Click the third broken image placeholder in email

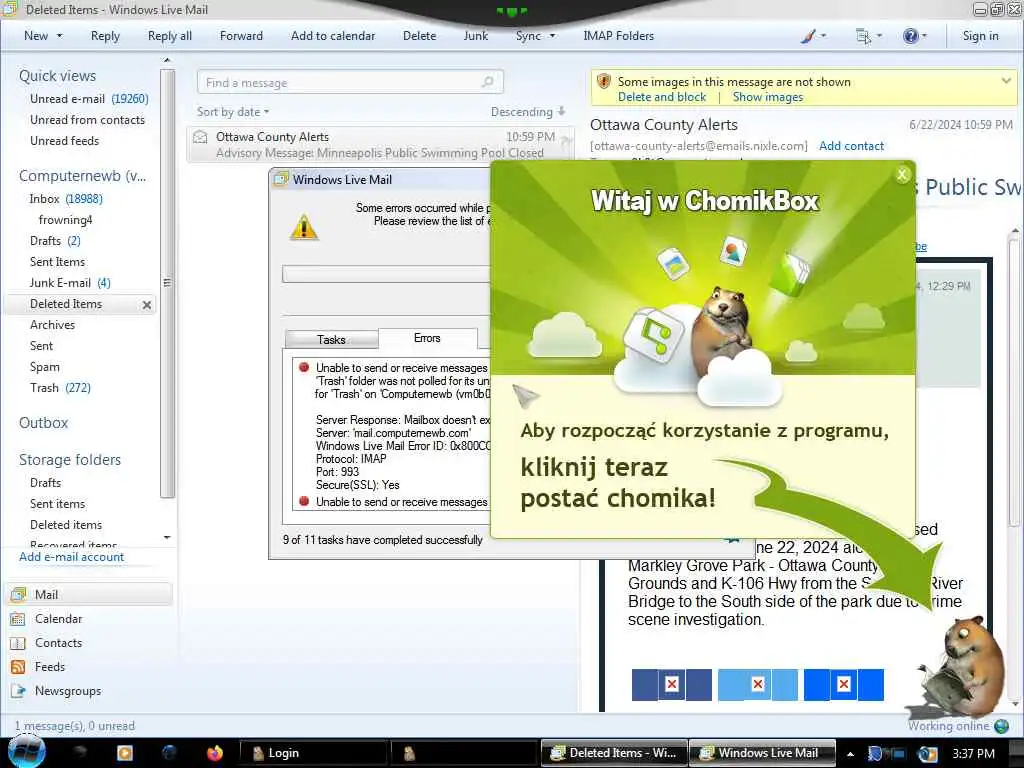click(844, 684)
